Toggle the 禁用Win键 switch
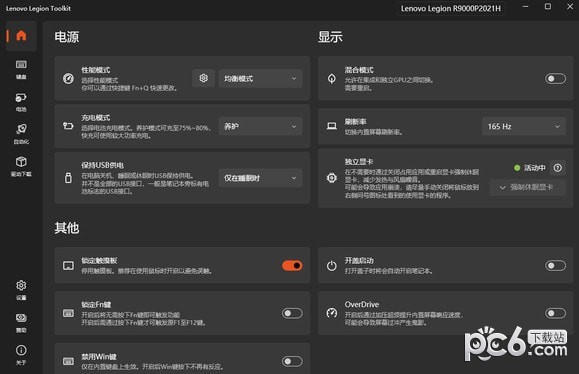Image resolution: width=579 pixels, height=374 pixels. pos(292,361)
